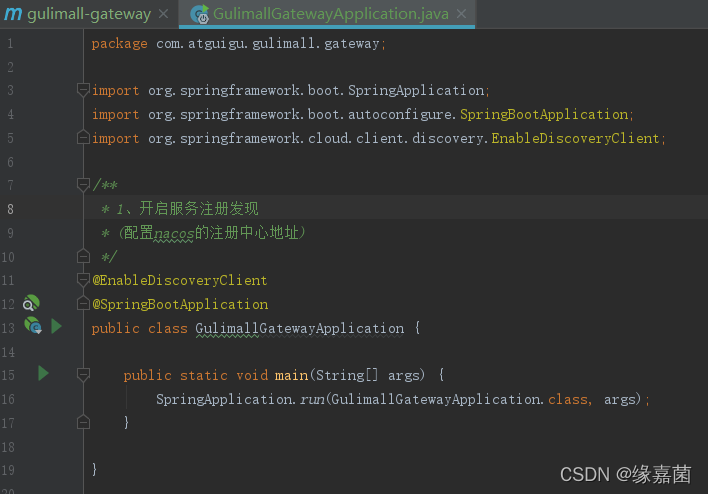The width and height of the screenshot is (708, 494).
Task: Click line number 8 in the gutter
Action: (10, 209)
